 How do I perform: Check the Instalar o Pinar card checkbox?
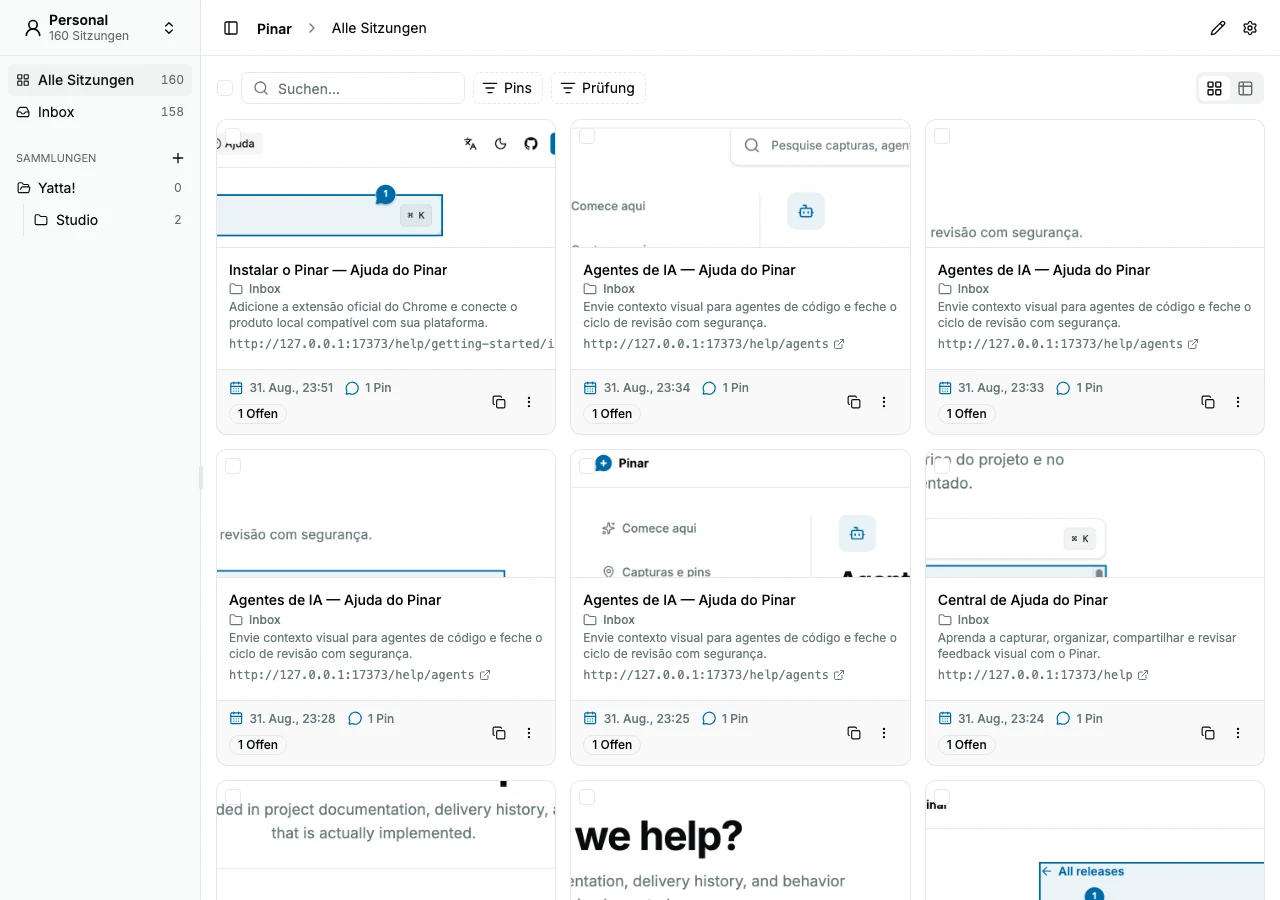coord(233,136)
